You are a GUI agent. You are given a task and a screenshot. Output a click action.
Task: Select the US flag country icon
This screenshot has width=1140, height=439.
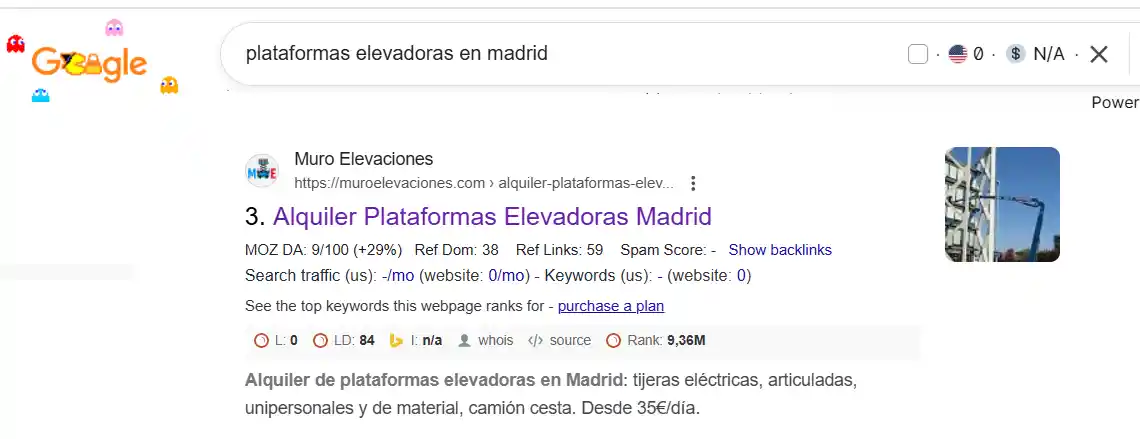click(958, 54)
